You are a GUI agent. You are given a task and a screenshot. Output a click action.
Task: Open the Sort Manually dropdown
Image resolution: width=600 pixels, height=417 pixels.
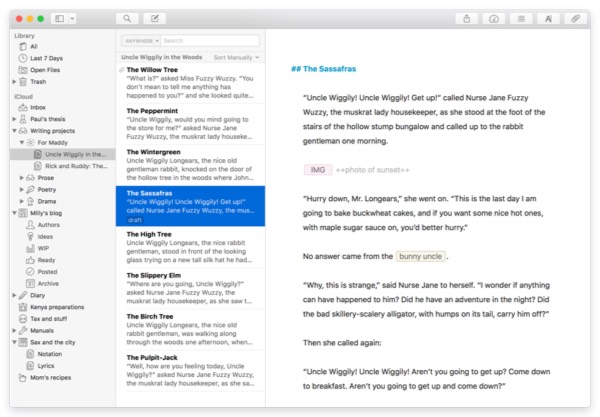click(x=236, y=57)
